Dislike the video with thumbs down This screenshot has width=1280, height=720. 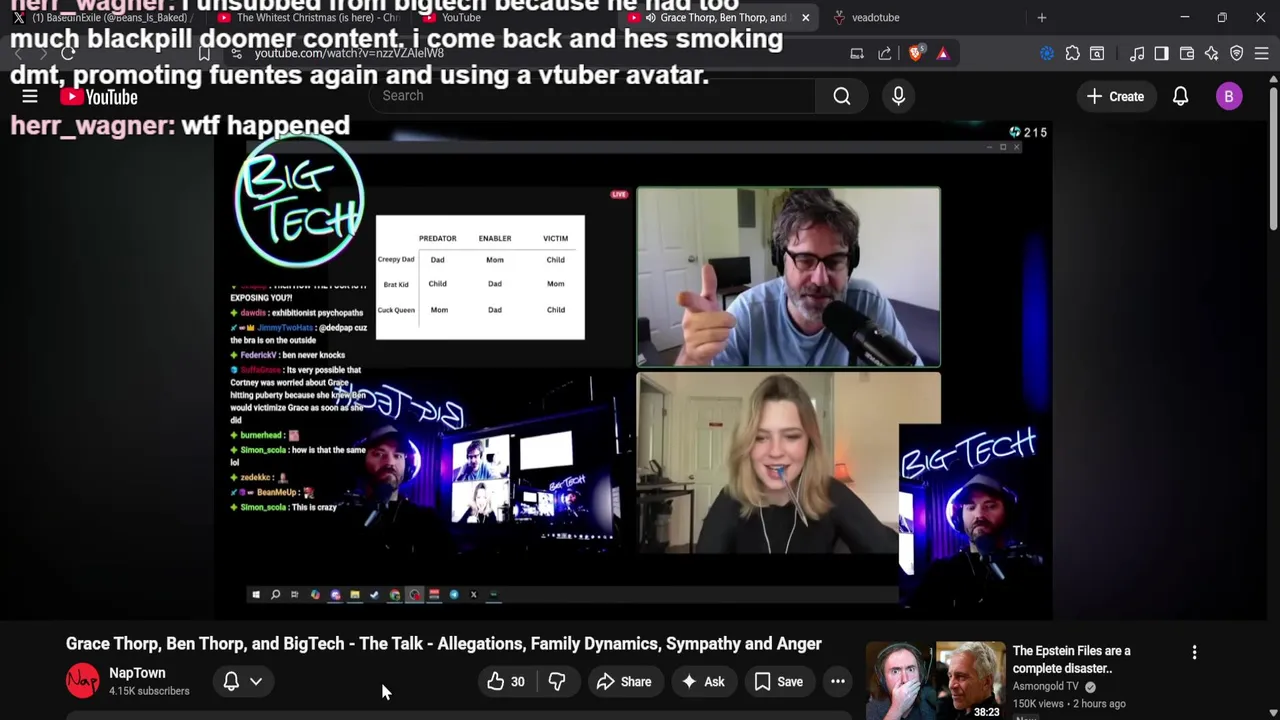557,681
